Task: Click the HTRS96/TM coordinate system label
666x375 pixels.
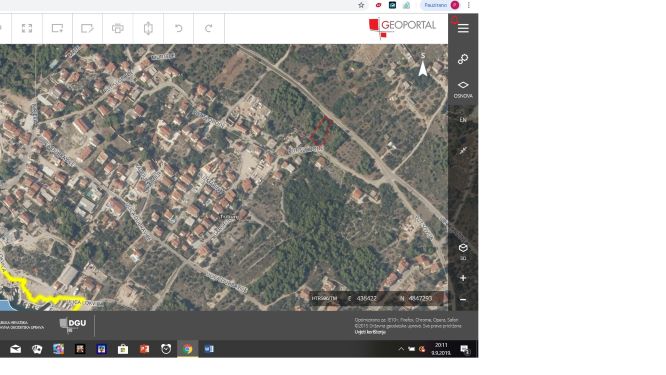Action: [324, 299]
